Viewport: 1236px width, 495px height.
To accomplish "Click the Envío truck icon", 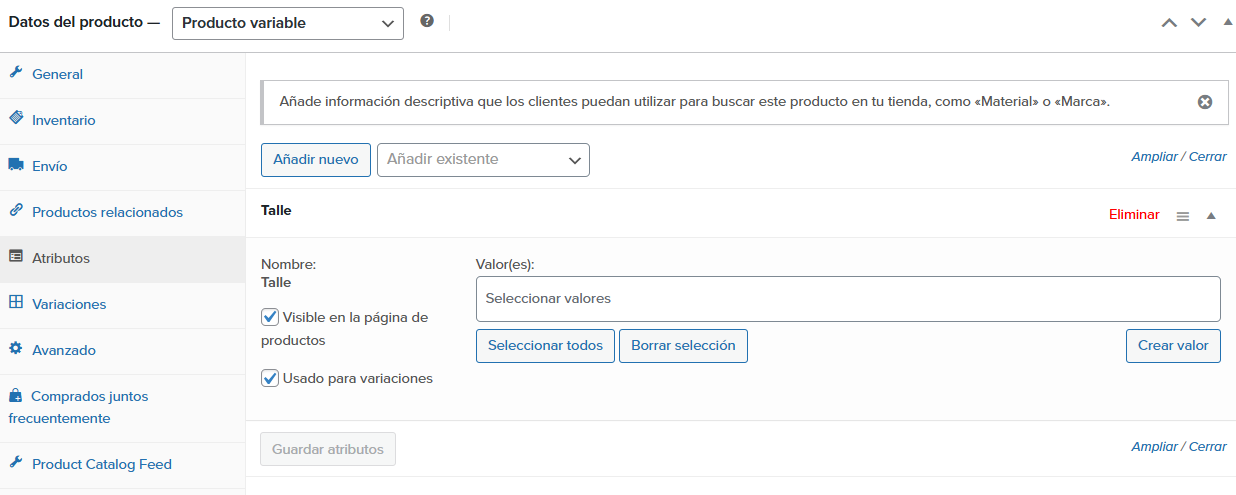I will coord(16,165).
